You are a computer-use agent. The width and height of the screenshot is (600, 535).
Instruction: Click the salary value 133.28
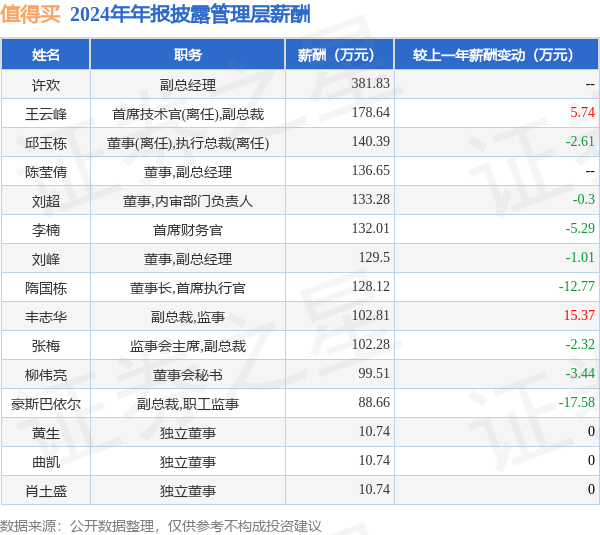tap(370, 199)
